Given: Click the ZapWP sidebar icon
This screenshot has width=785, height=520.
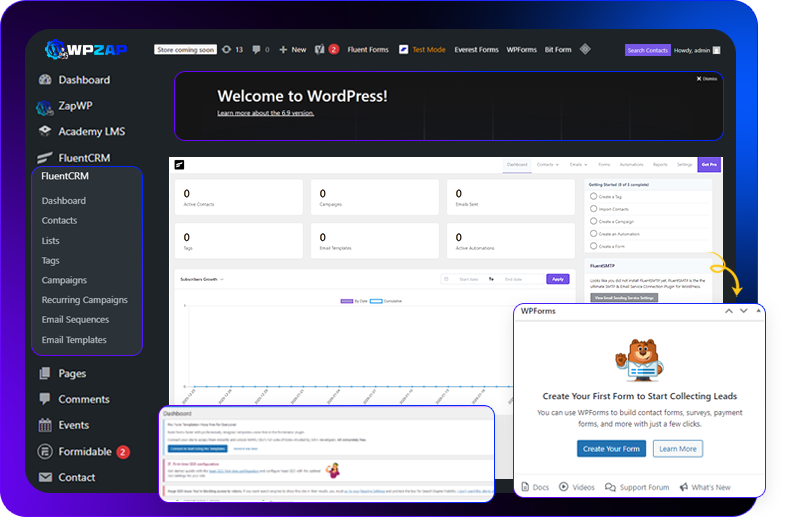Looking at the screenshot, I should point(45,106).
